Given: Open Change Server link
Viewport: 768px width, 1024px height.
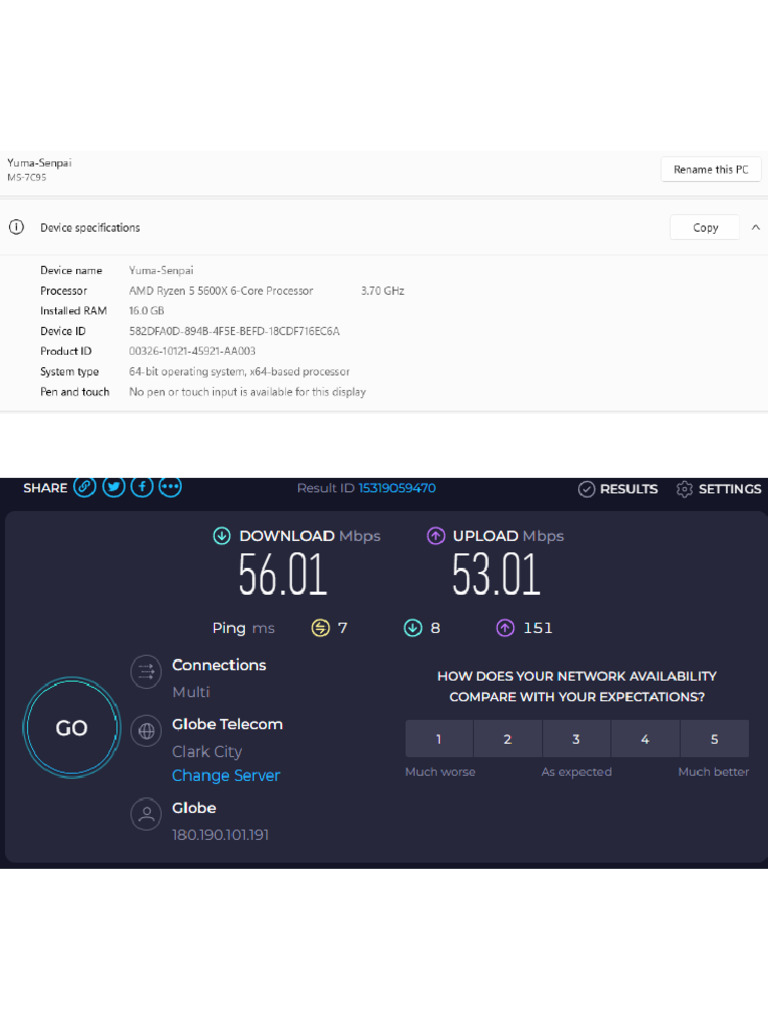Looking at the screenshot, I should [x=226, y=776].
